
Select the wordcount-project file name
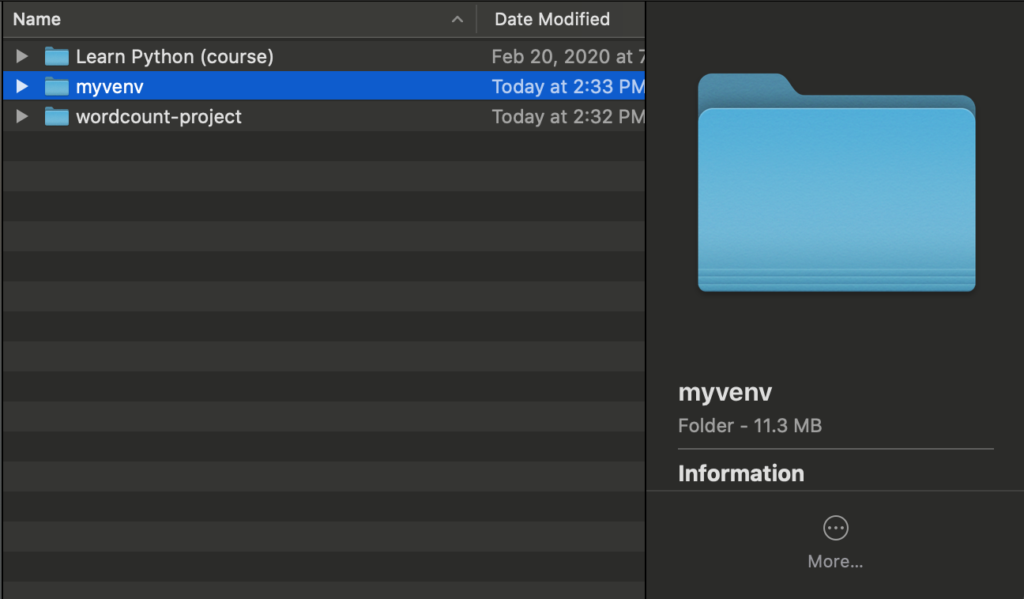click(x=159, y=117)
